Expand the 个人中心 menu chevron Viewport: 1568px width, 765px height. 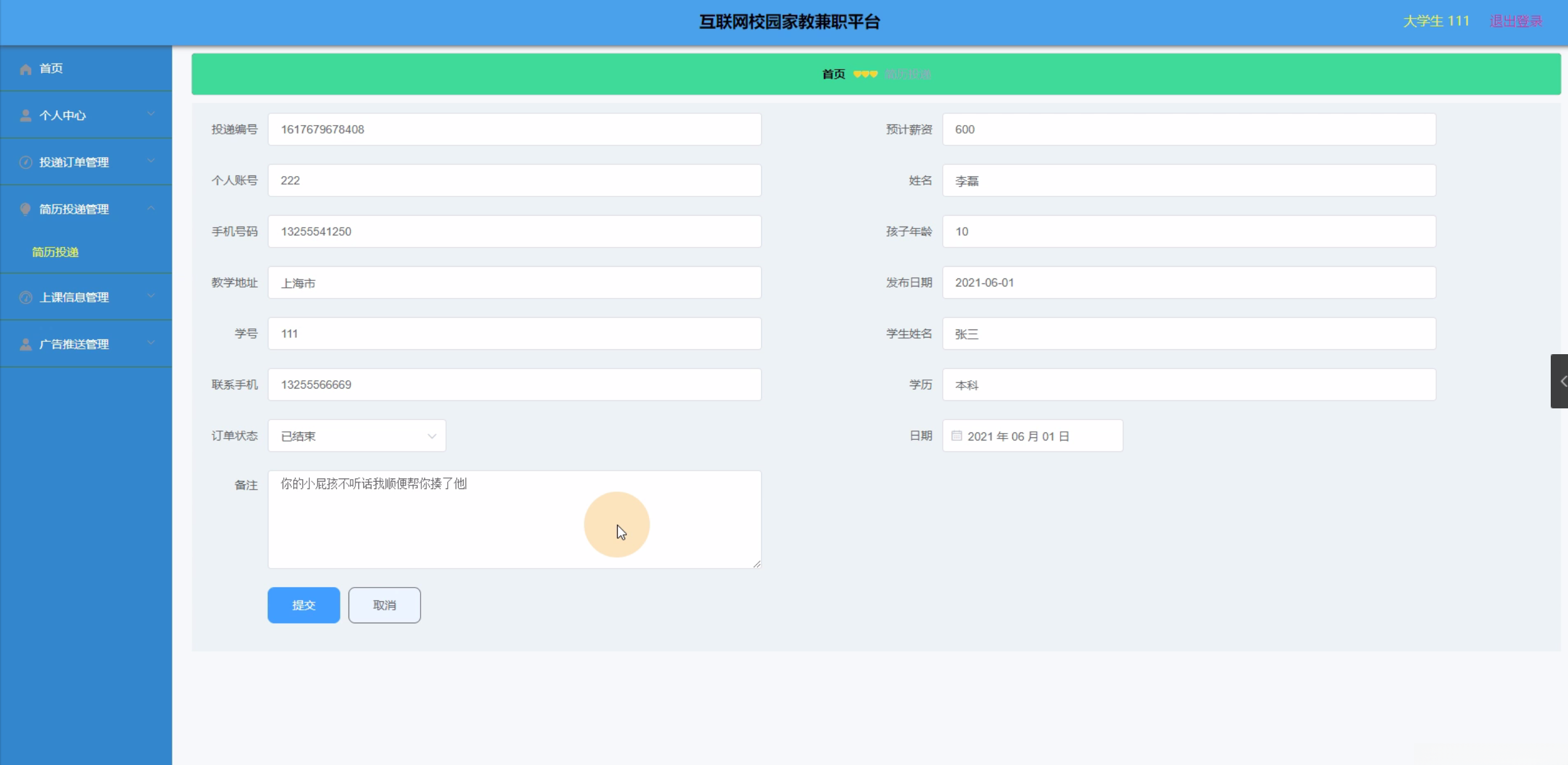[x=151, y=114]
